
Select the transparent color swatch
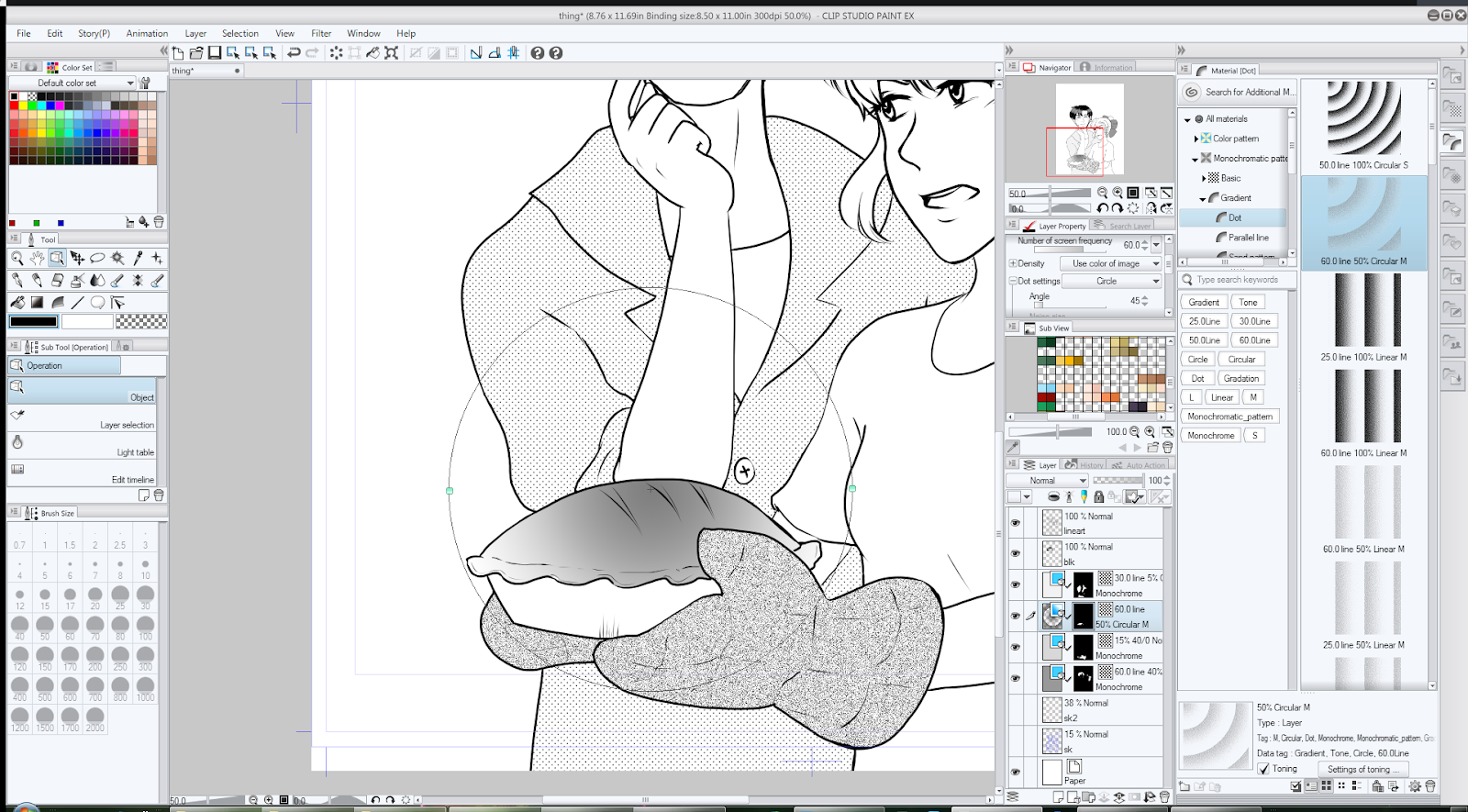[x=141, y=321]
